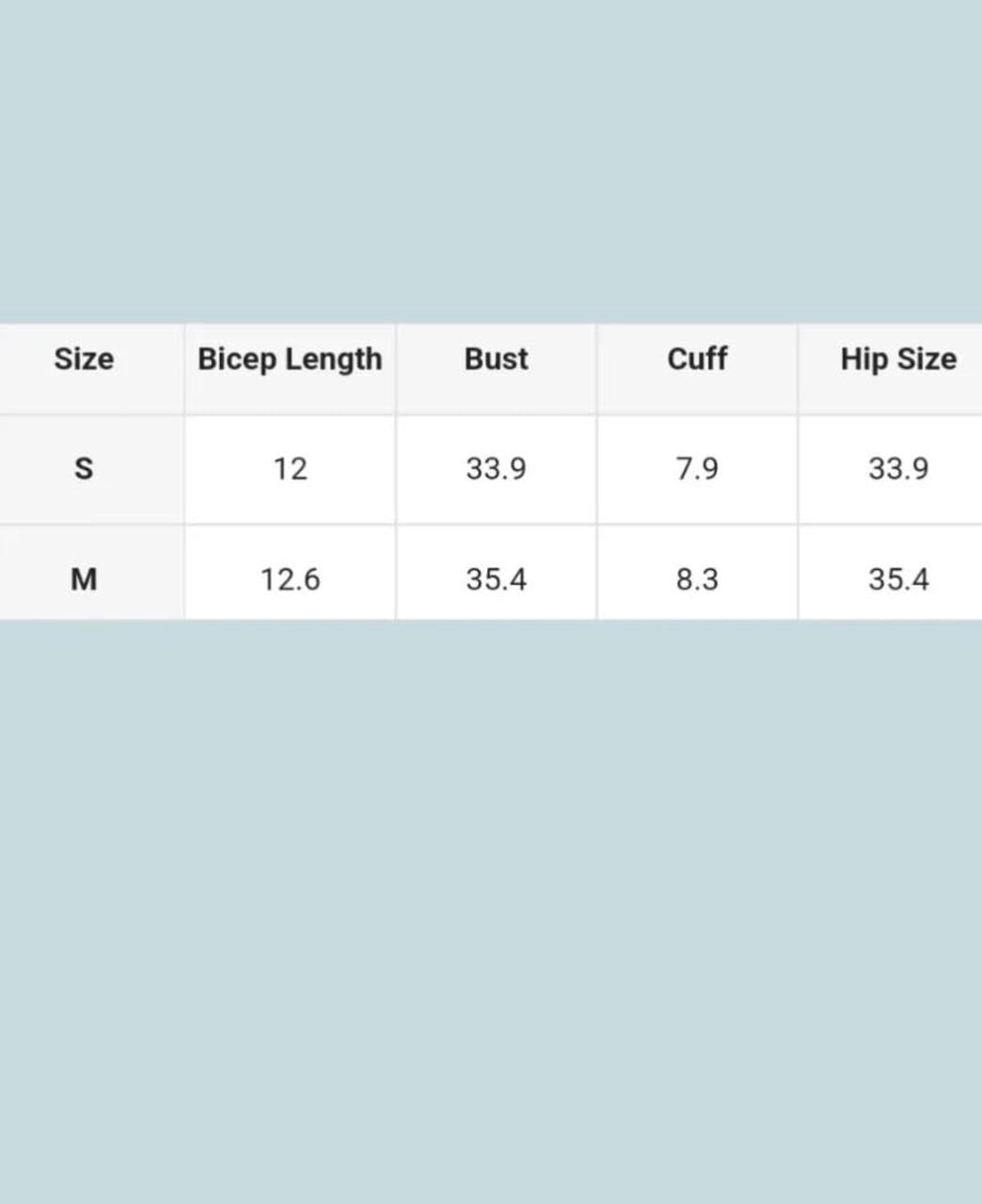Select the M size row label
This screenshot has width=982, height=1204.
(x=84, y=578)
